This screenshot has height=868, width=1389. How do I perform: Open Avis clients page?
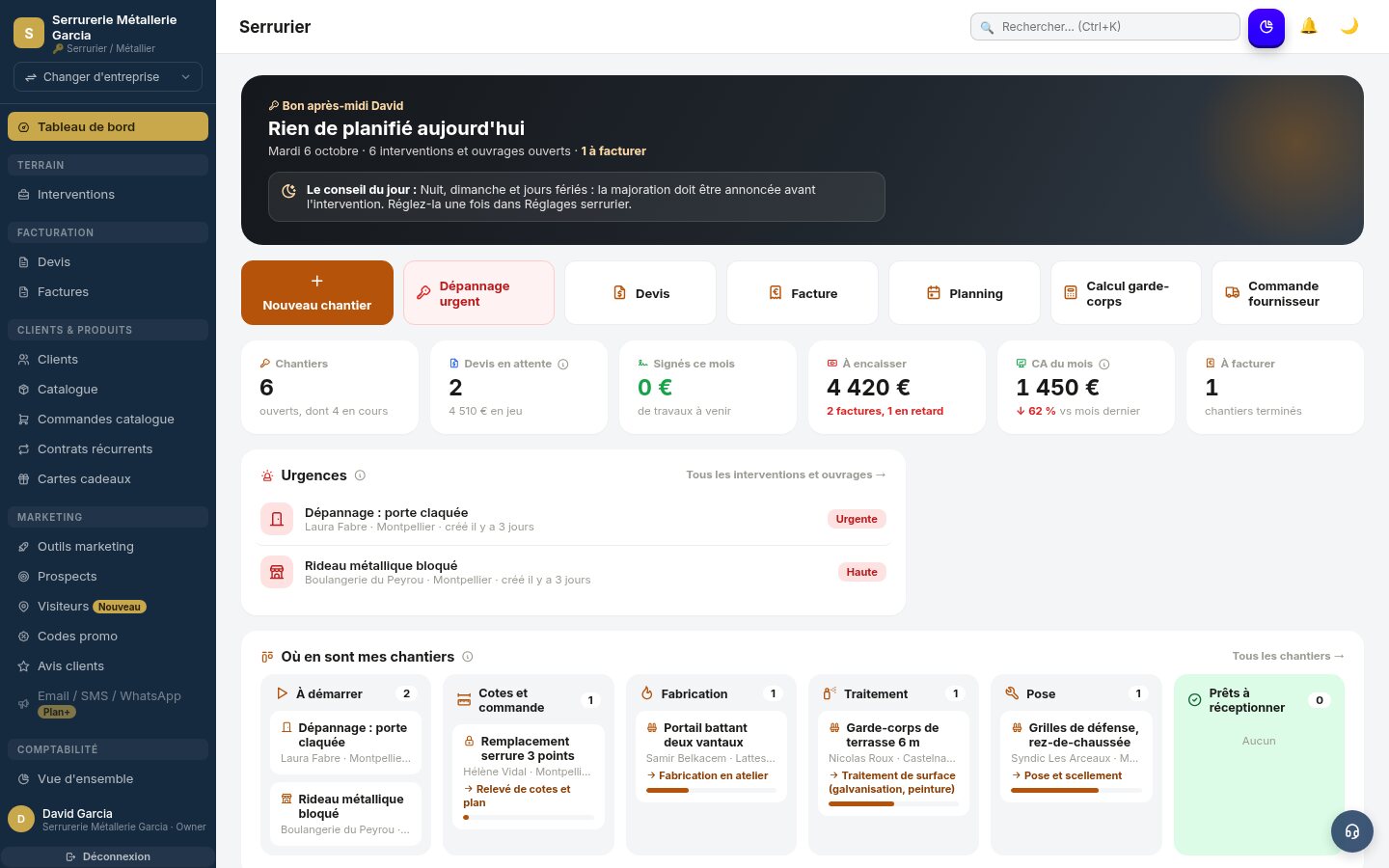pos(108,666)
